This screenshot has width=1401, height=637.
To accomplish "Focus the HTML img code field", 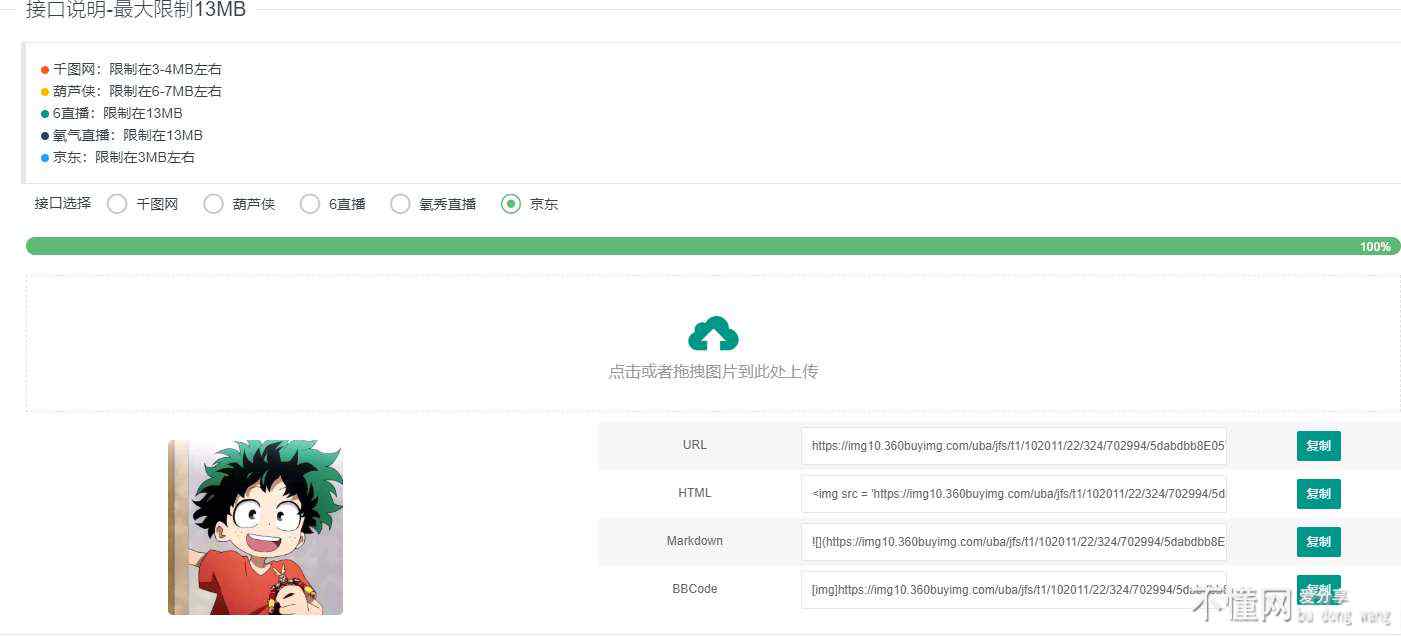I will (x=1013, y=494).
